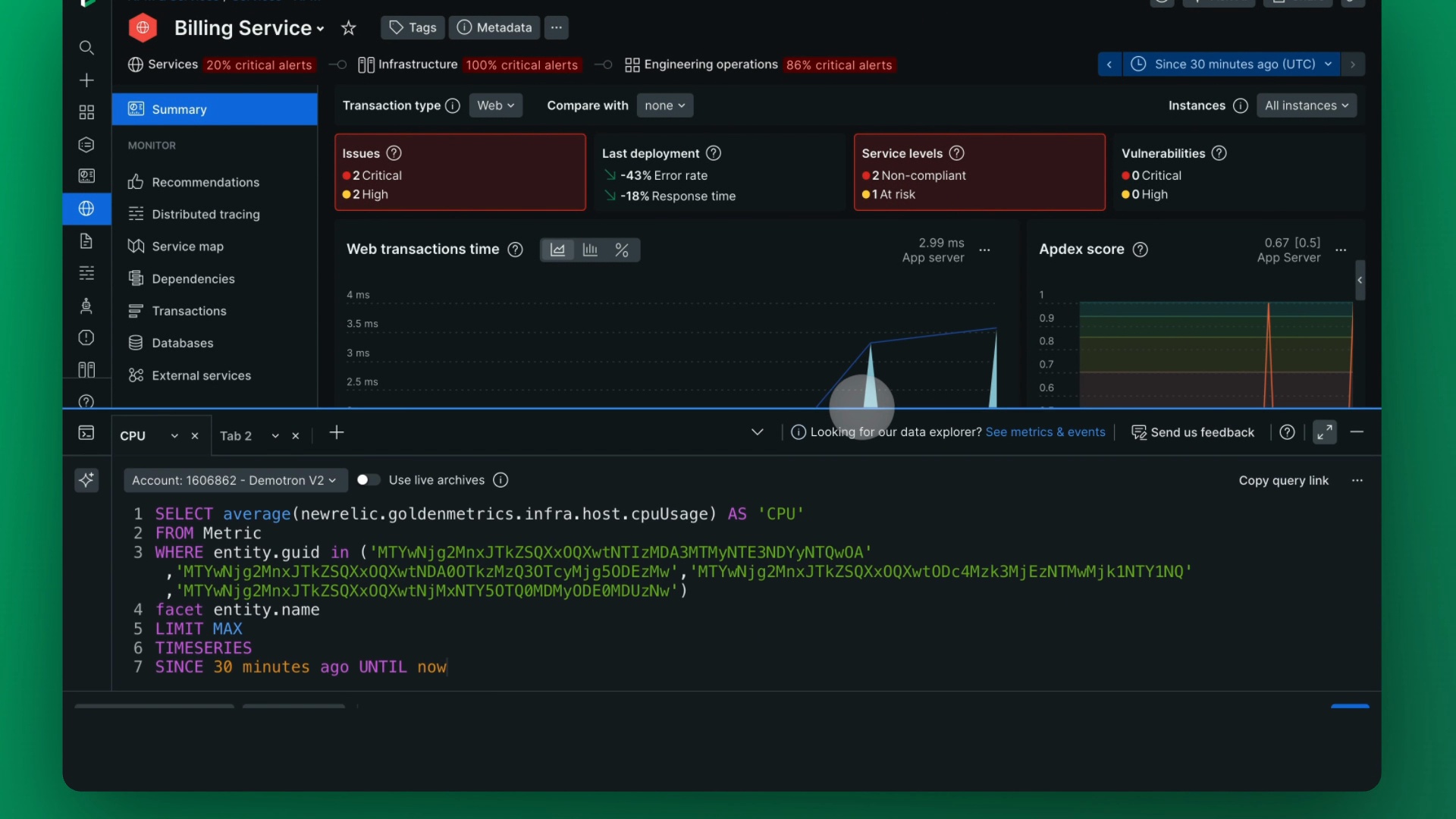The height and width of the screenshot is (819, 1456).
Task: Open the AI sparkle assistant icon
Action: [x=86, y=480]
